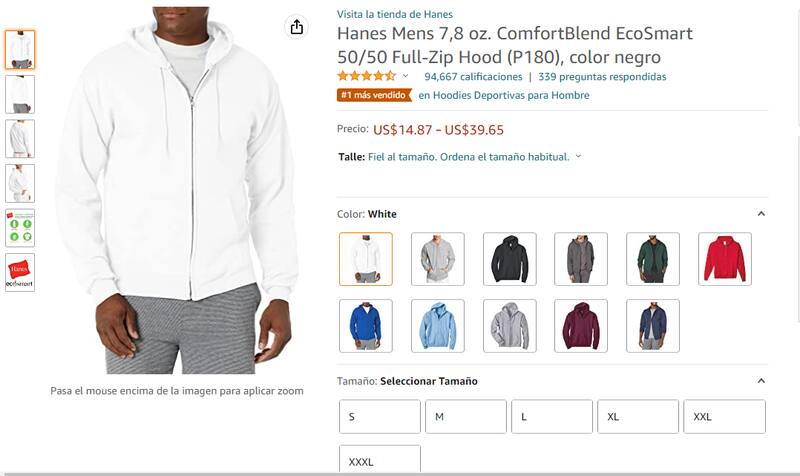
Task: View the Hanes EcoSmart logo thumbnail
Action: pos(20,272)
